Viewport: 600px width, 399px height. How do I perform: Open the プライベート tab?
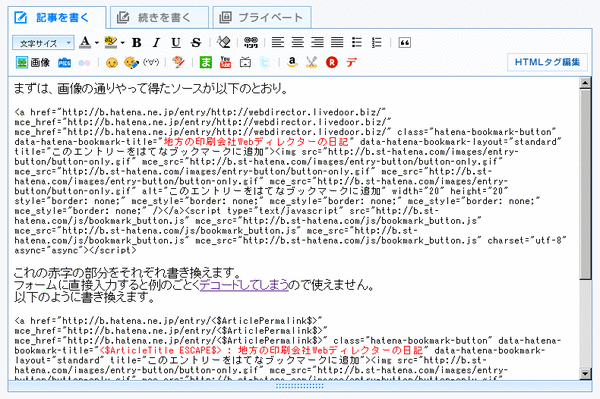coord(262,18)
